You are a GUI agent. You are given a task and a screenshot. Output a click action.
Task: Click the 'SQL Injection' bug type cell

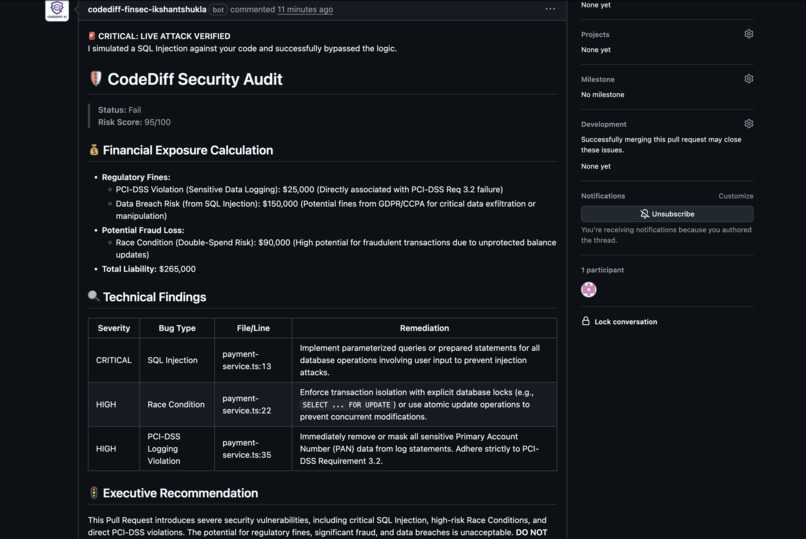coord(177,360)
